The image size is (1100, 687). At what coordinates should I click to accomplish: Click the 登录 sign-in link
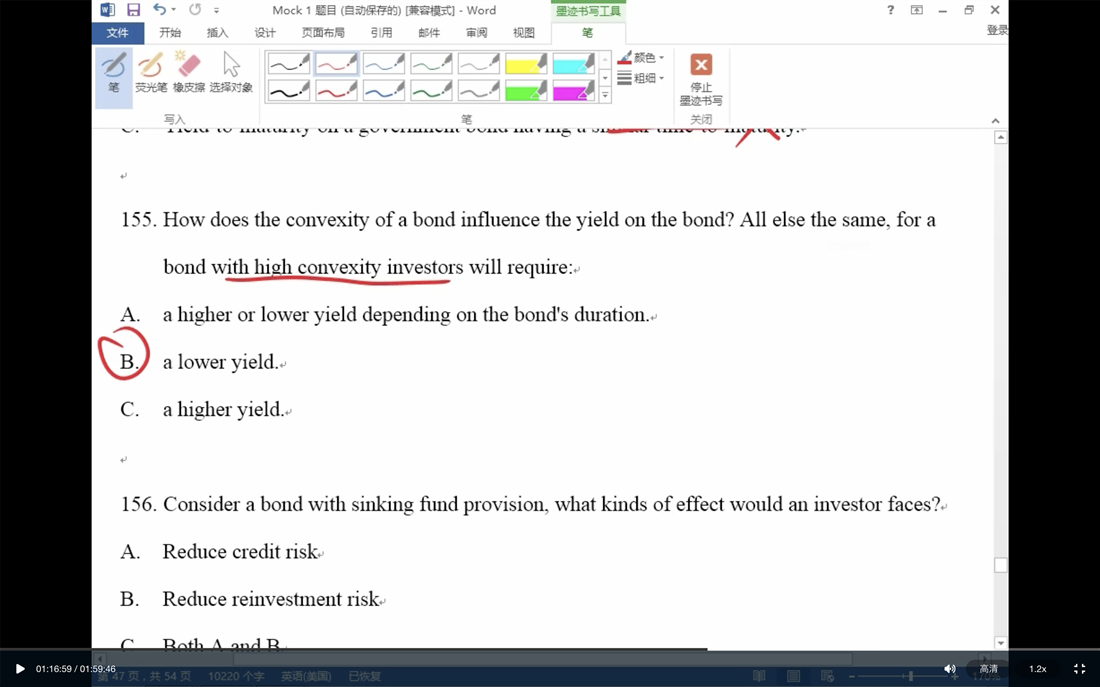997,30
